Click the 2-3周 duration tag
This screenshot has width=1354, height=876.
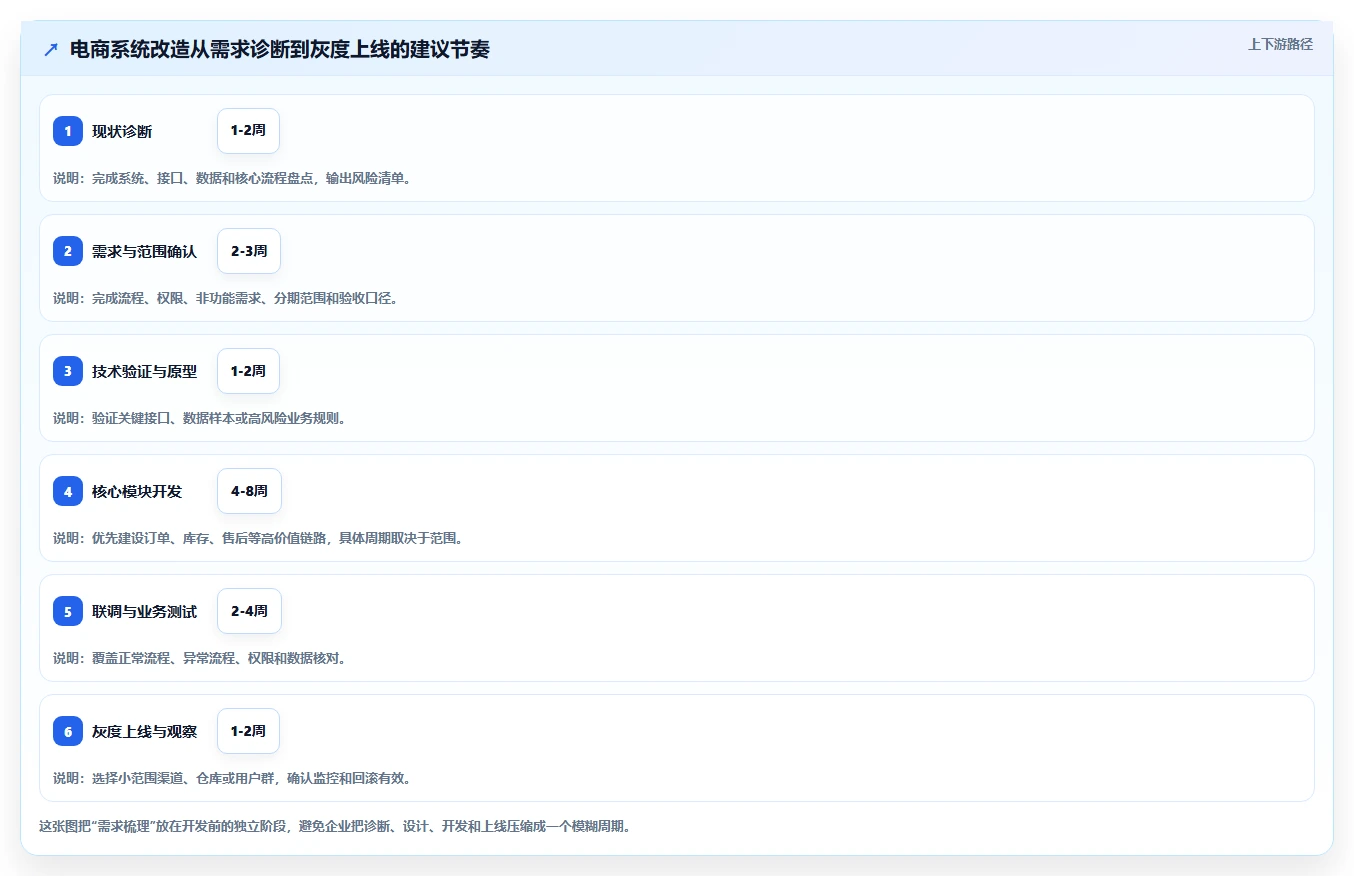[249, 251]
